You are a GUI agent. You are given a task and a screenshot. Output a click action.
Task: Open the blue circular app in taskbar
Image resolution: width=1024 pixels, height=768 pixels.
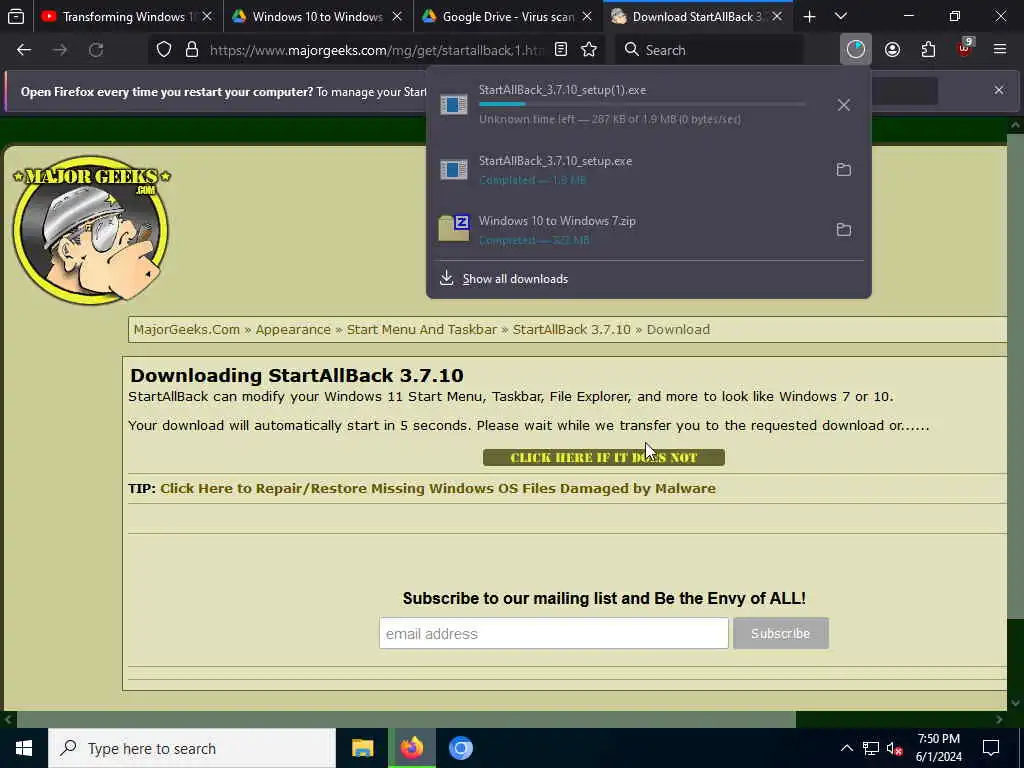coord(460,748)
